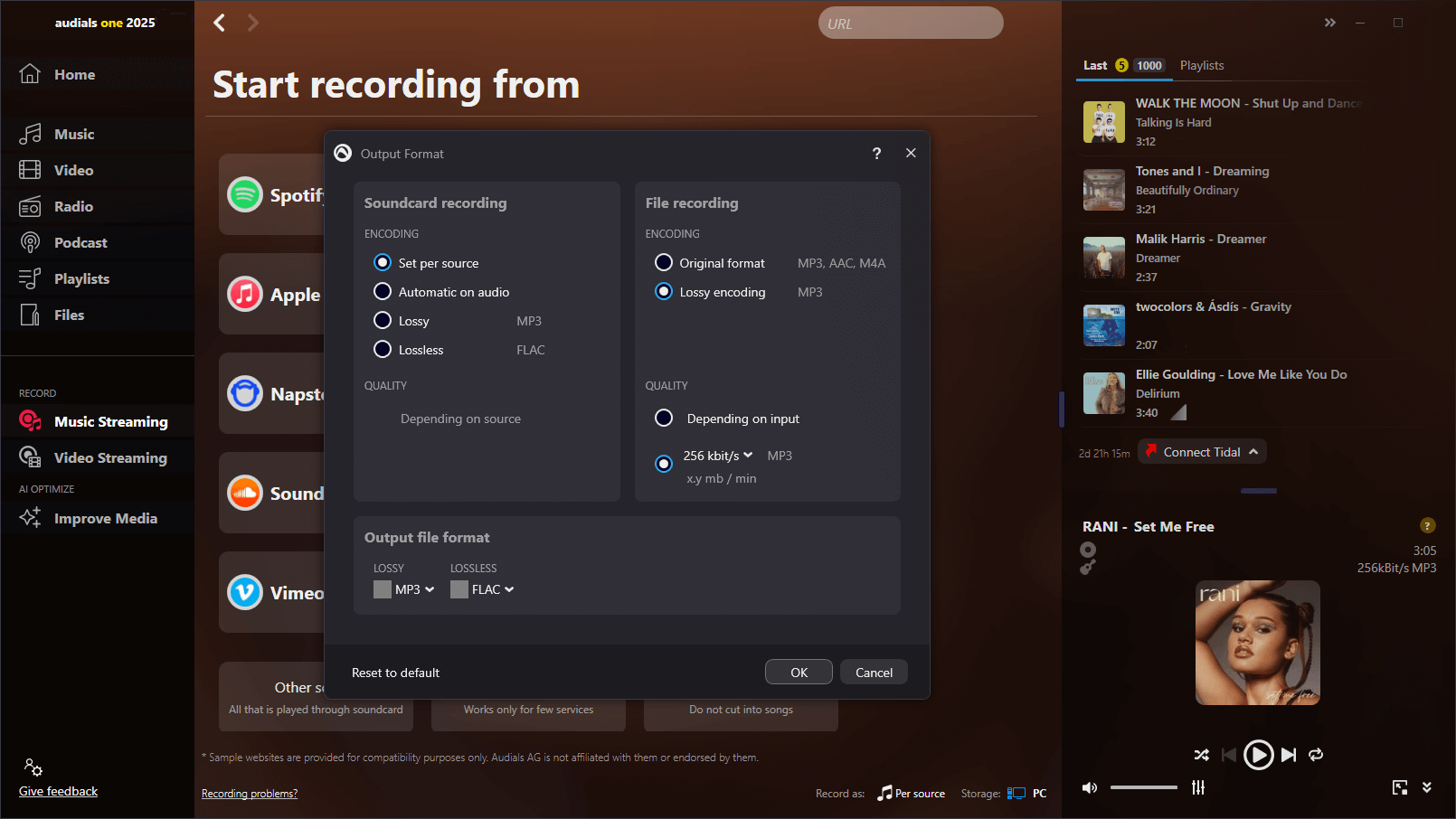Click the Reset to default button
The image size is (1456, 819).
395,673
